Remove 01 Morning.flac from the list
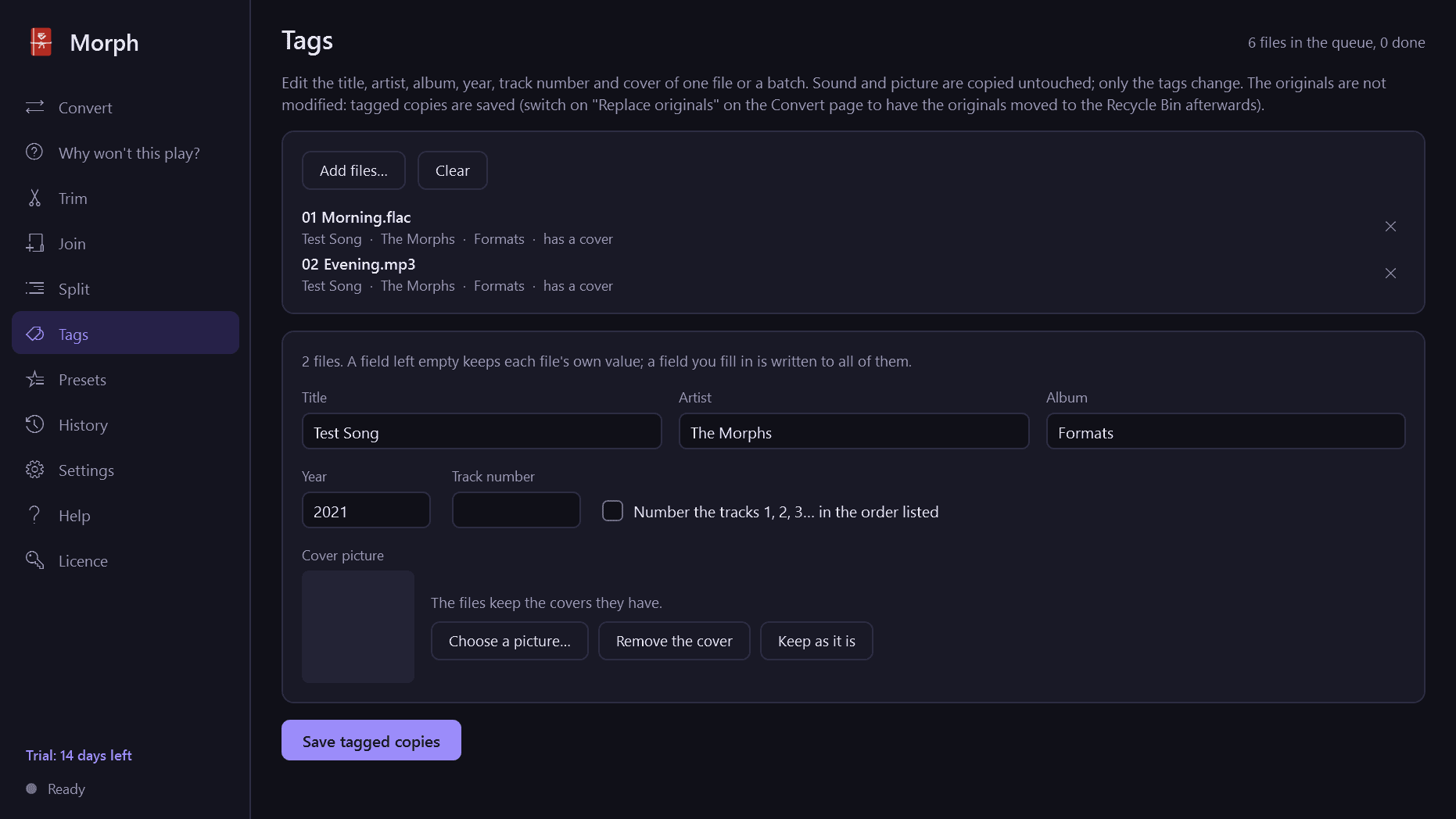 [1390, 226]
